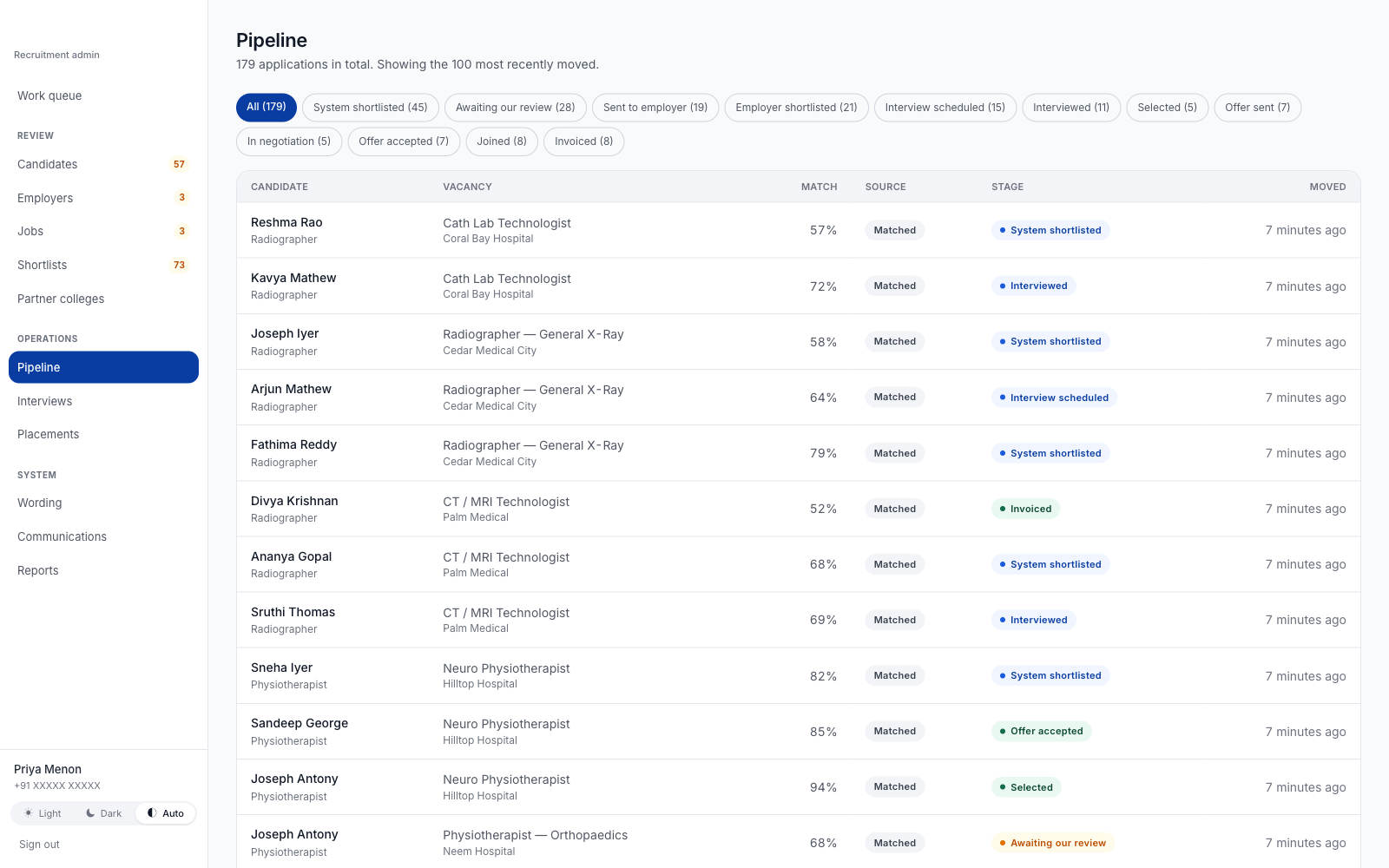The image size is (1389, 868).
Task: Open Candidates section
Action: click(104, 164)
